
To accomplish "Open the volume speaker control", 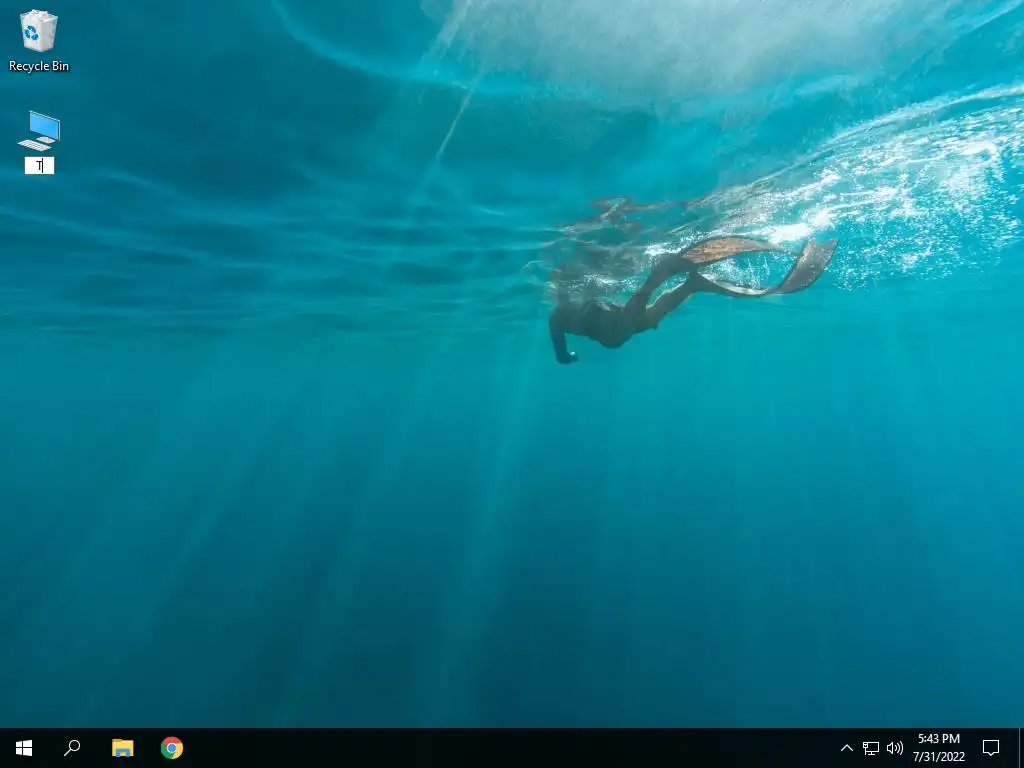I will [x=895, y=748].
